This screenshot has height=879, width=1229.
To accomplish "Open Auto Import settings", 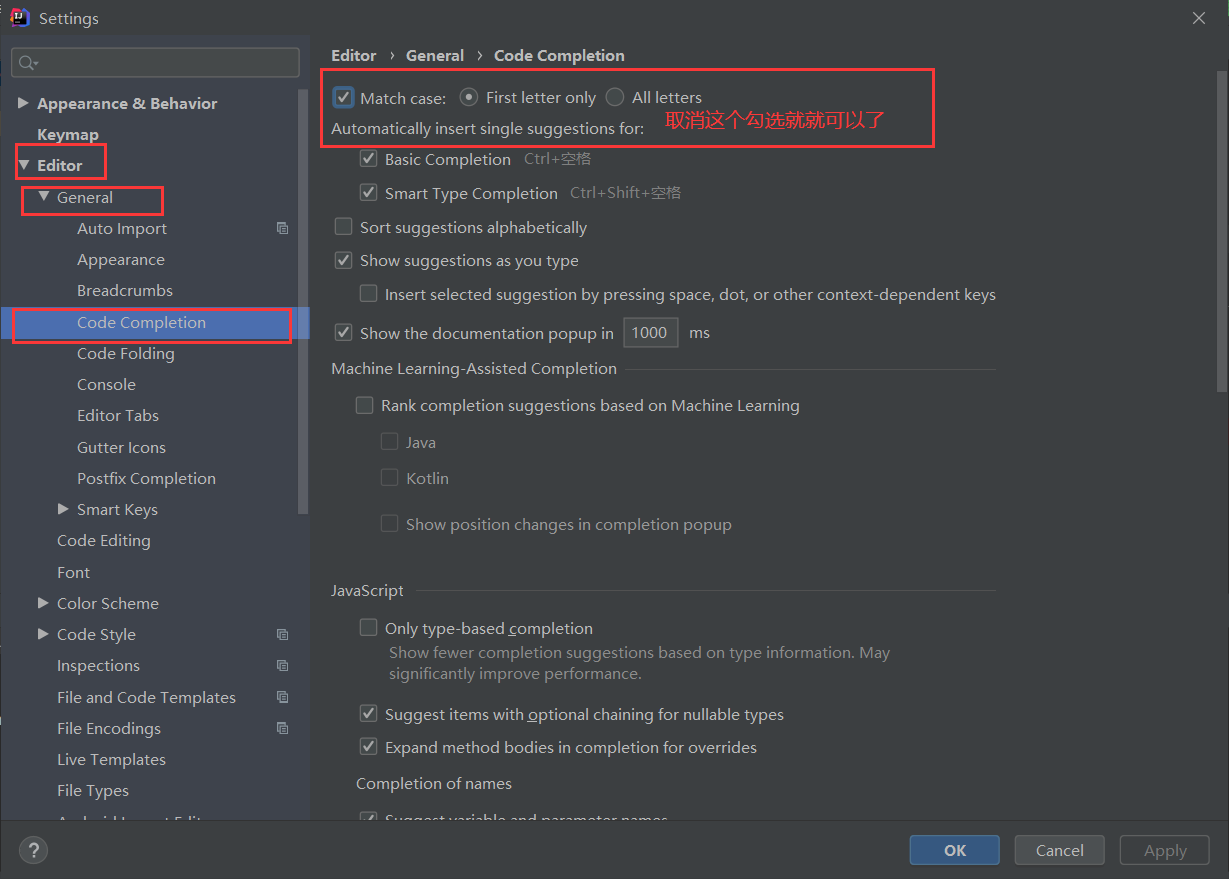I will click(122, 229).
